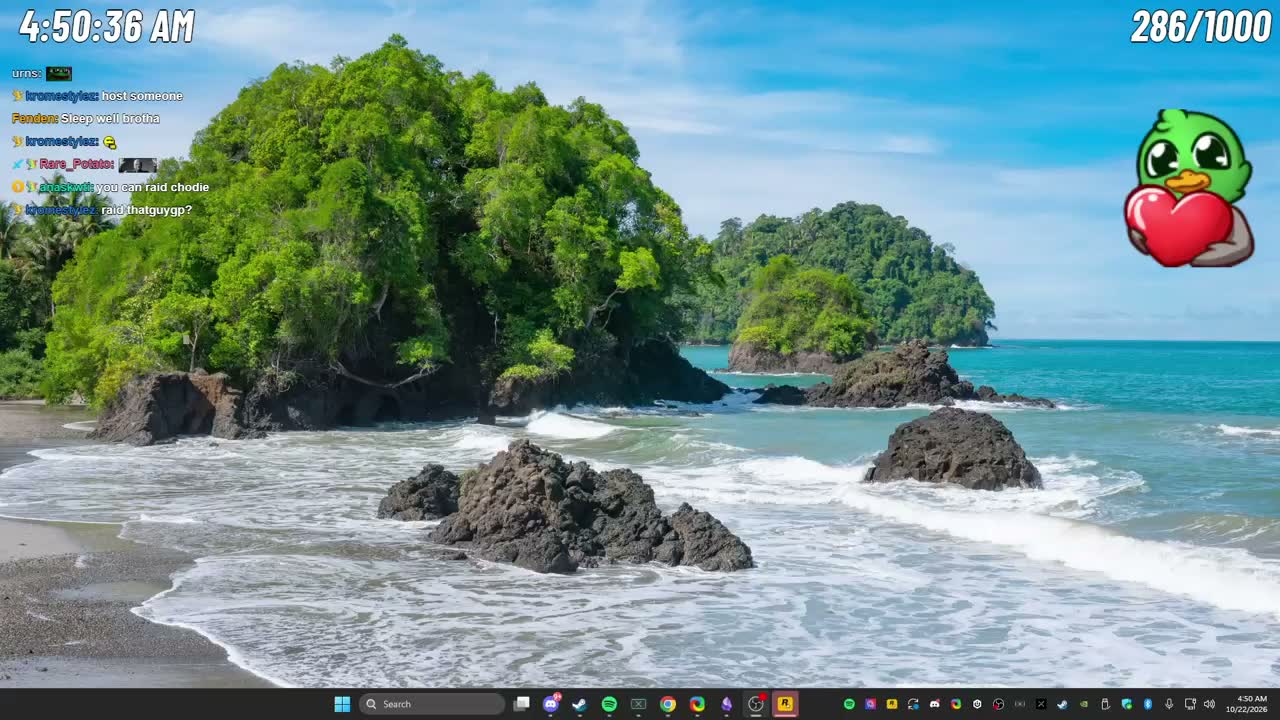Click the username 'Rare_Potato' in chat
This screenshot has width=1280, height=720.
point(77,164)
